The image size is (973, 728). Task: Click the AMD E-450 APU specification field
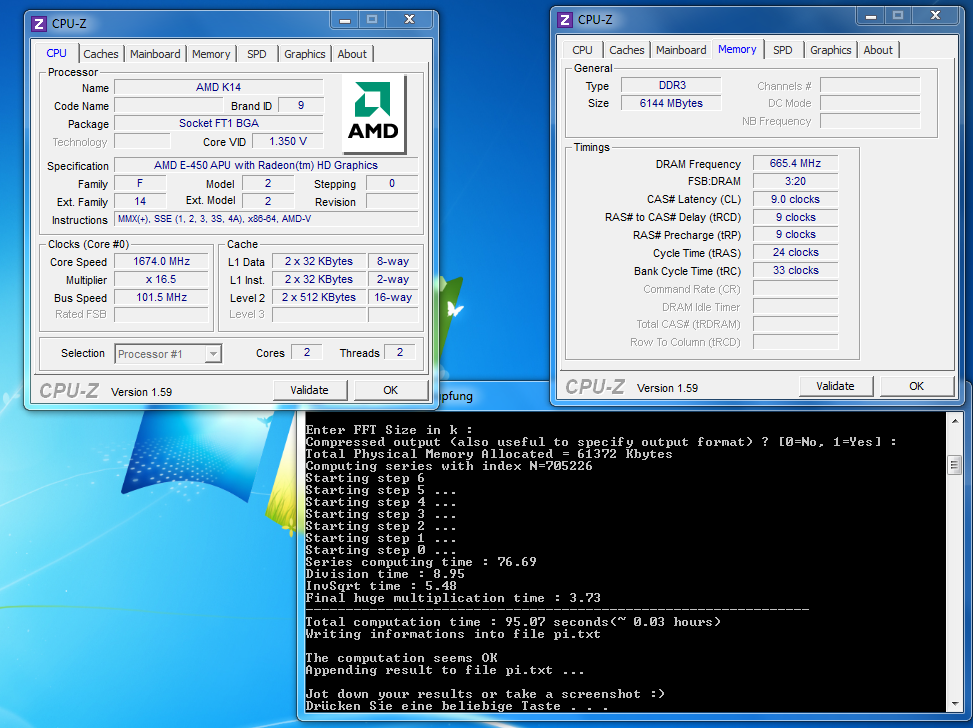266,166
